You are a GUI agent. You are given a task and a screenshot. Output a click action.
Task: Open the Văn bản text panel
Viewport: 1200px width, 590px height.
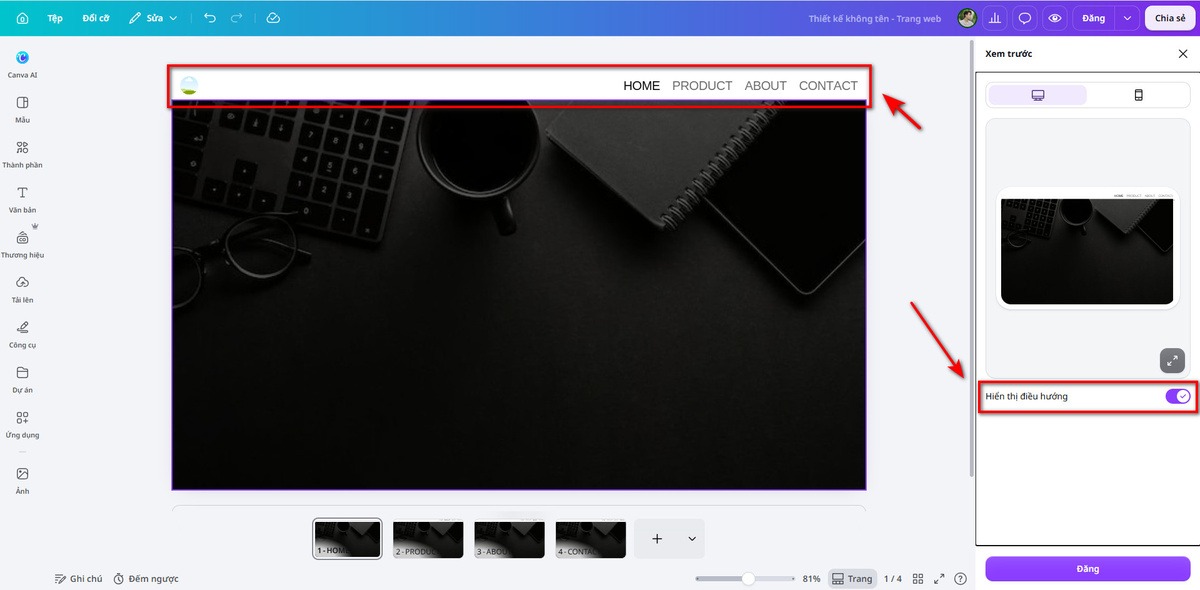(22, 199)
